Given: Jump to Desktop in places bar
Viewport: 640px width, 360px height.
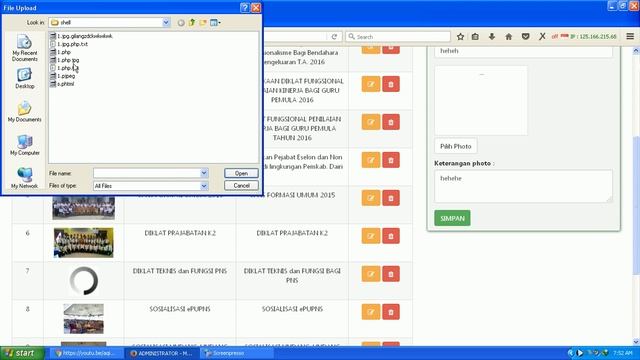Looking at the screenshot, I should tap(24, 78).
